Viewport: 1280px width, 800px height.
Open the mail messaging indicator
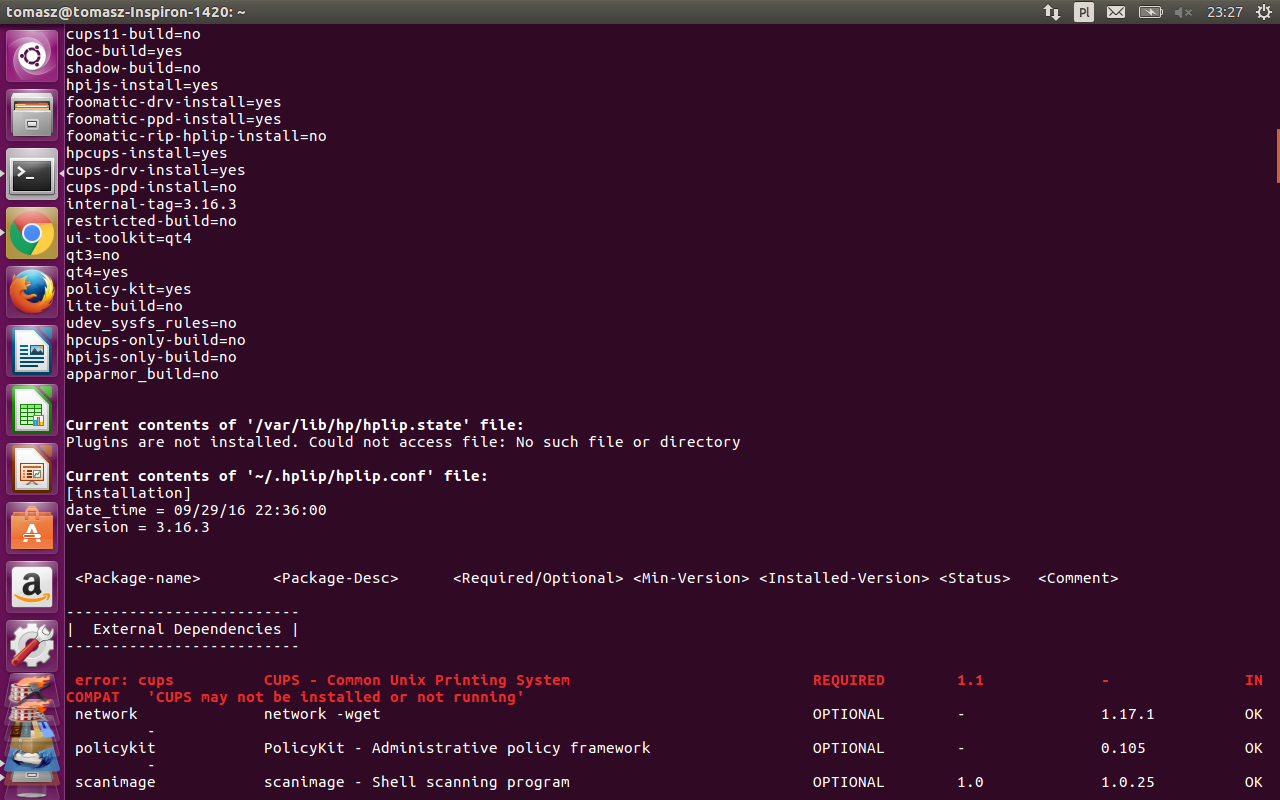tap(1116, 12)
